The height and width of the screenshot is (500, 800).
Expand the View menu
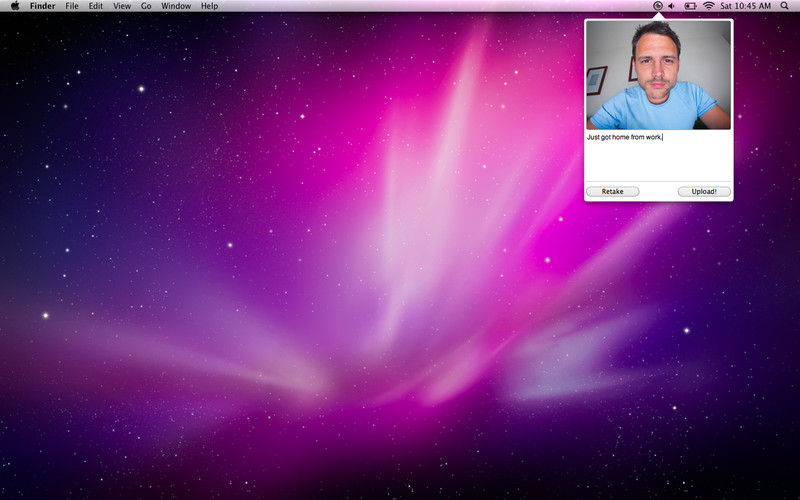121,6
